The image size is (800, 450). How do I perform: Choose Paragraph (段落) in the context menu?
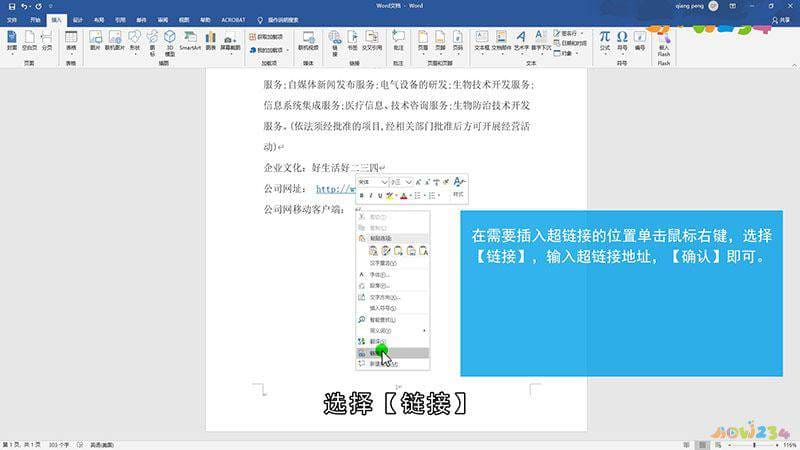[392, 286]
